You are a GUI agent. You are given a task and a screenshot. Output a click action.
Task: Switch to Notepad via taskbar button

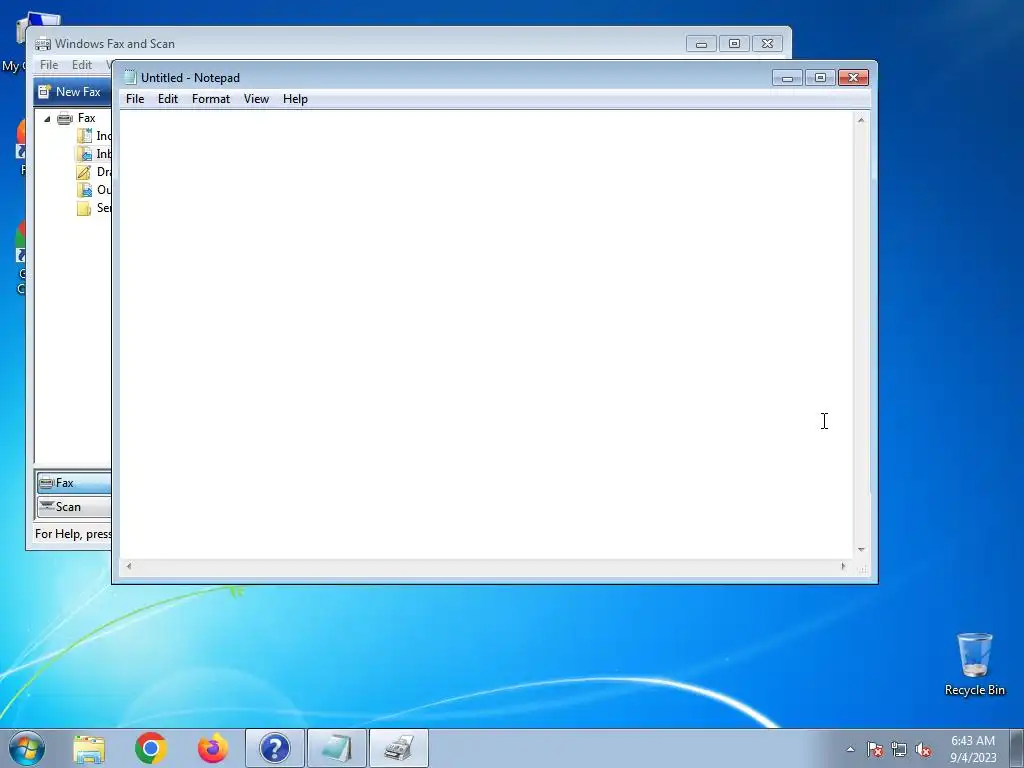point(337,748)
